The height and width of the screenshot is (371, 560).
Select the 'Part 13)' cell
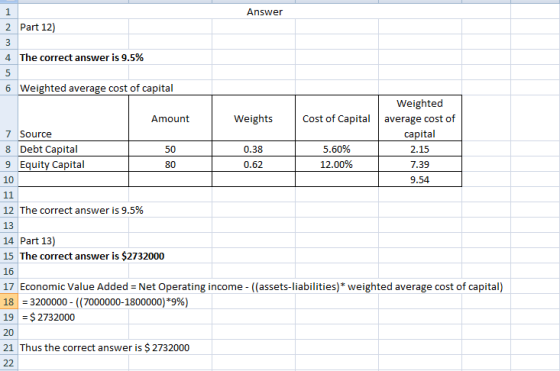[73, 241]
